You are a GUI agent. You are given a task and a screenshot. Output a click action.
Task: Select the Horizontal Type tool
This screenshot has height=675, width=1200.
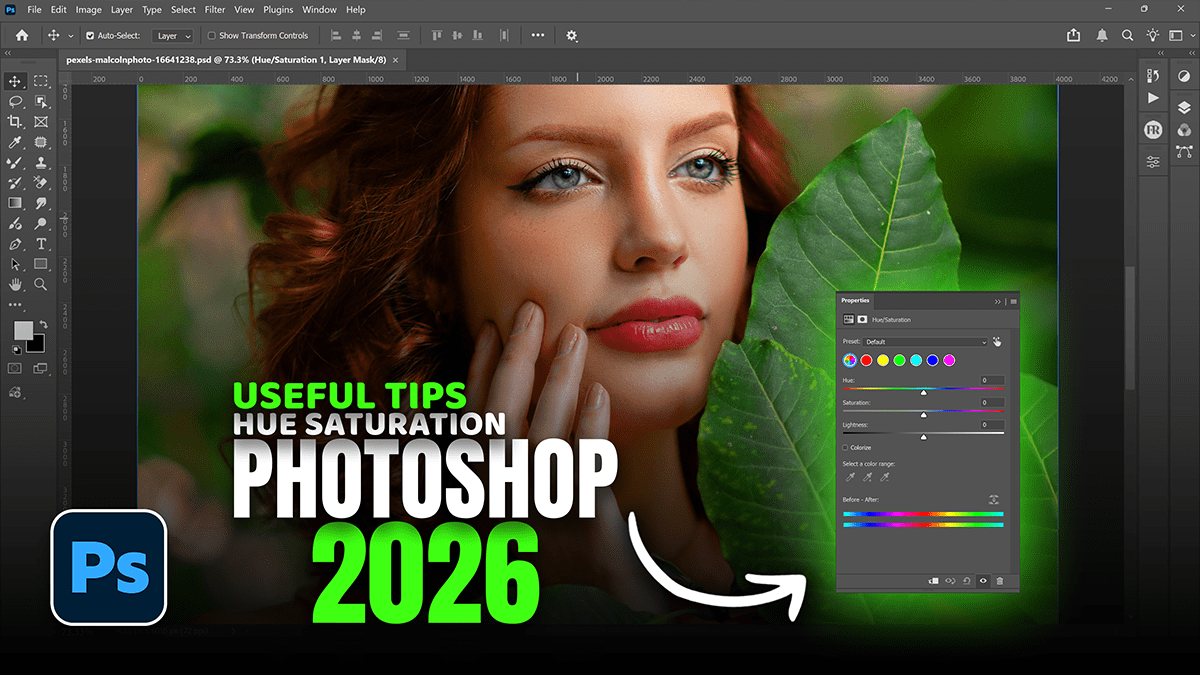point(41,244)
